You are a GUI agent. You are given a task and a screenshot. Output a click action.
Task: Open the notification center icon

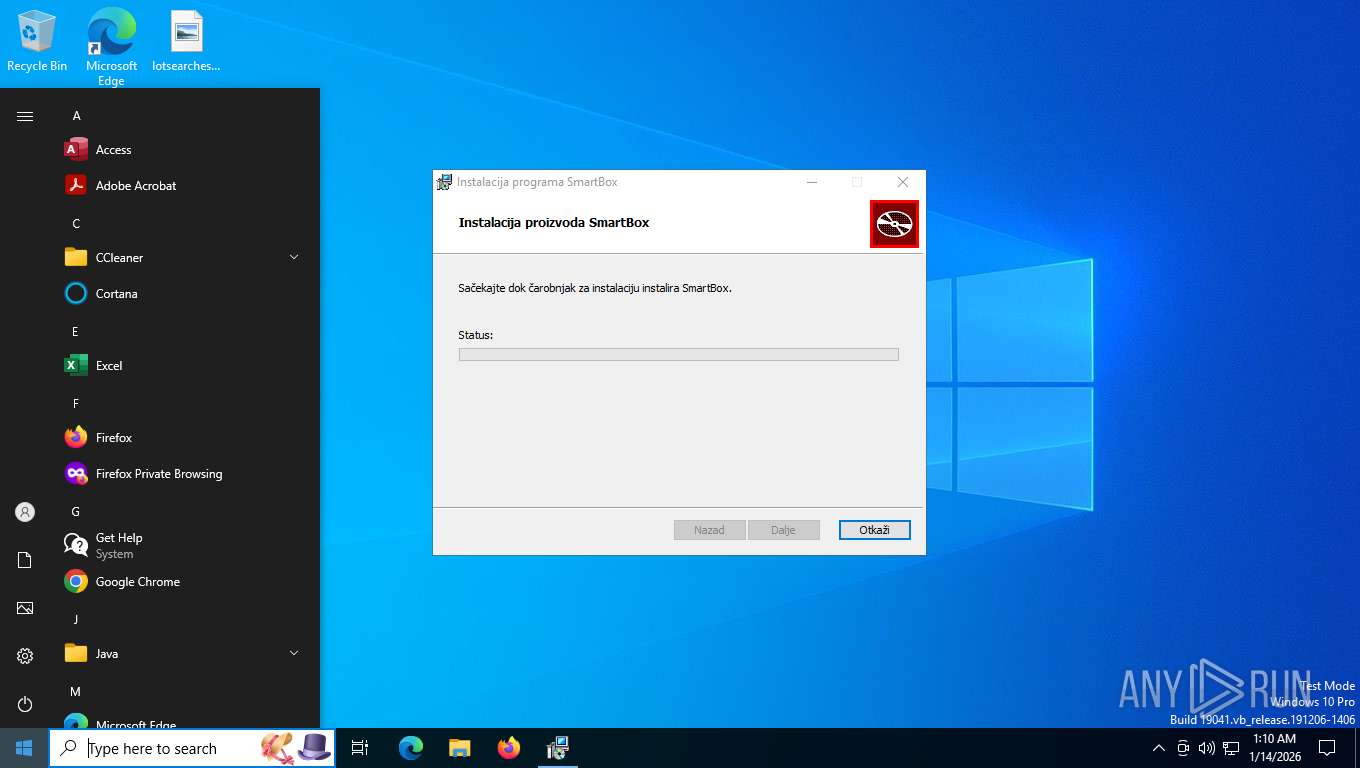tap(1327, 748)
